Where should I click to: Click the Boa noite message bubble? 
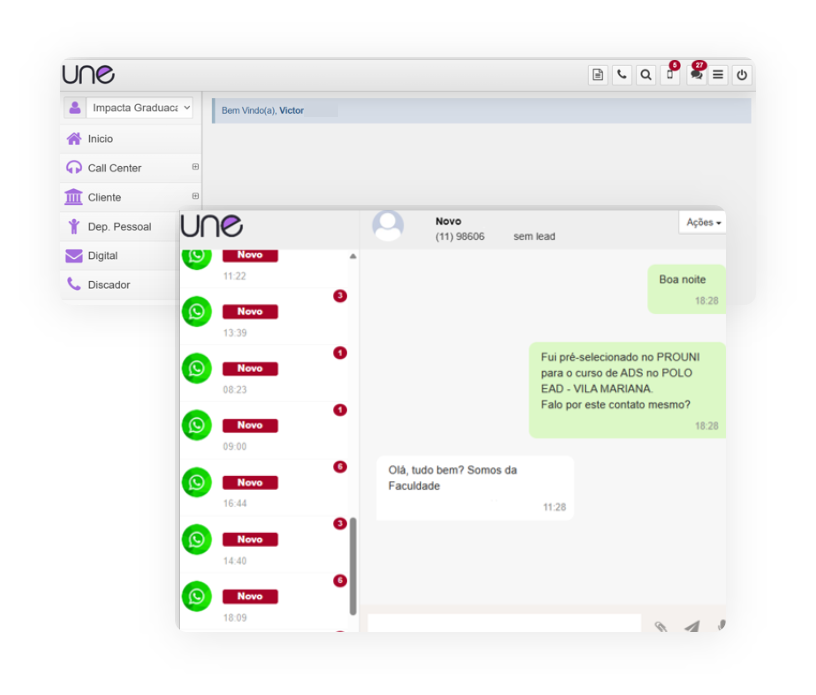click(686, 289)
